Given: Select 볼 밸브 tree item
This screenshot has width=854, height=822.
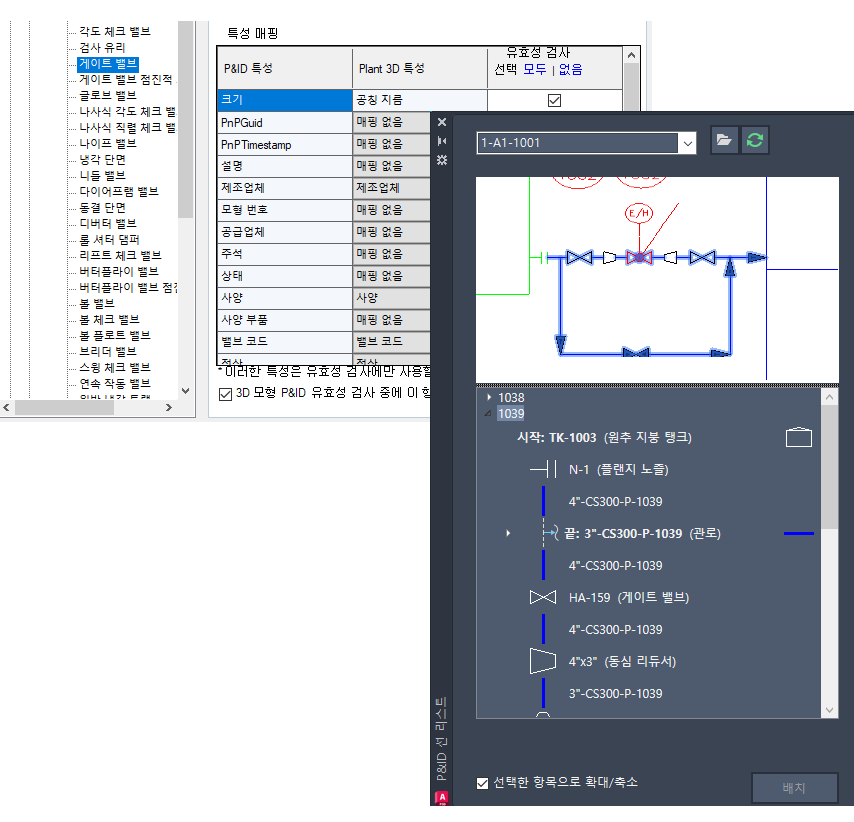Looking at the screenshot, I should point(97,304).
